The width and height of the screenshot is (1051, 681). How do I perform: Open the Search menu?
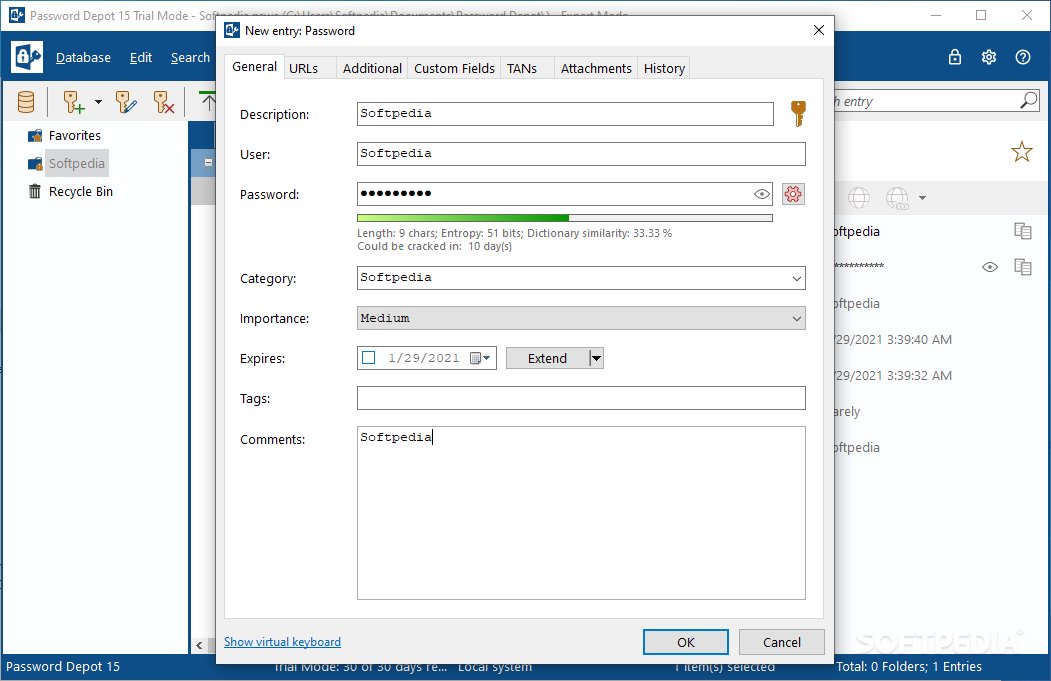190,58
